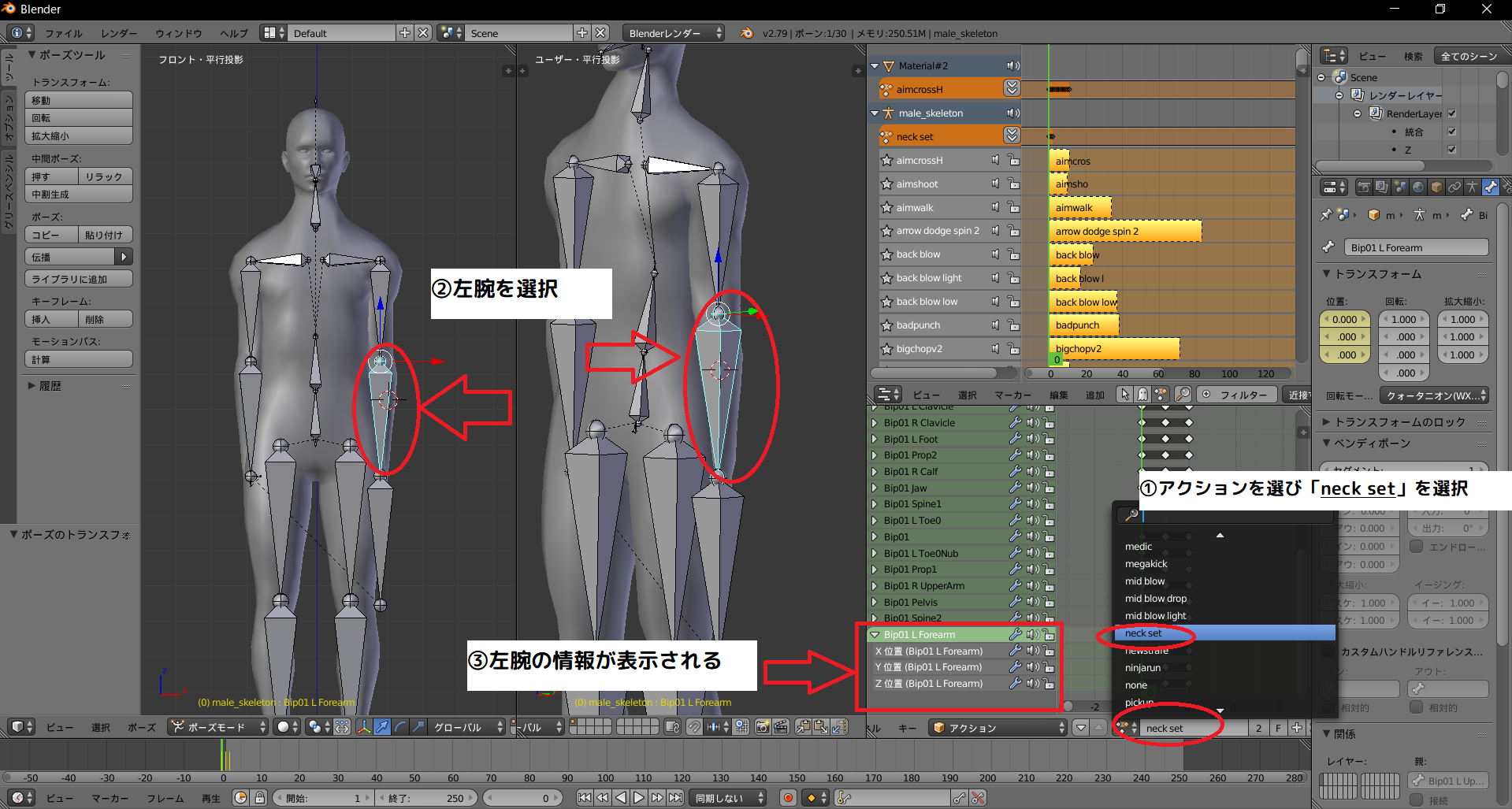Jump to the timeline start frame
The image size is (1512, 809).
[584, 798]
